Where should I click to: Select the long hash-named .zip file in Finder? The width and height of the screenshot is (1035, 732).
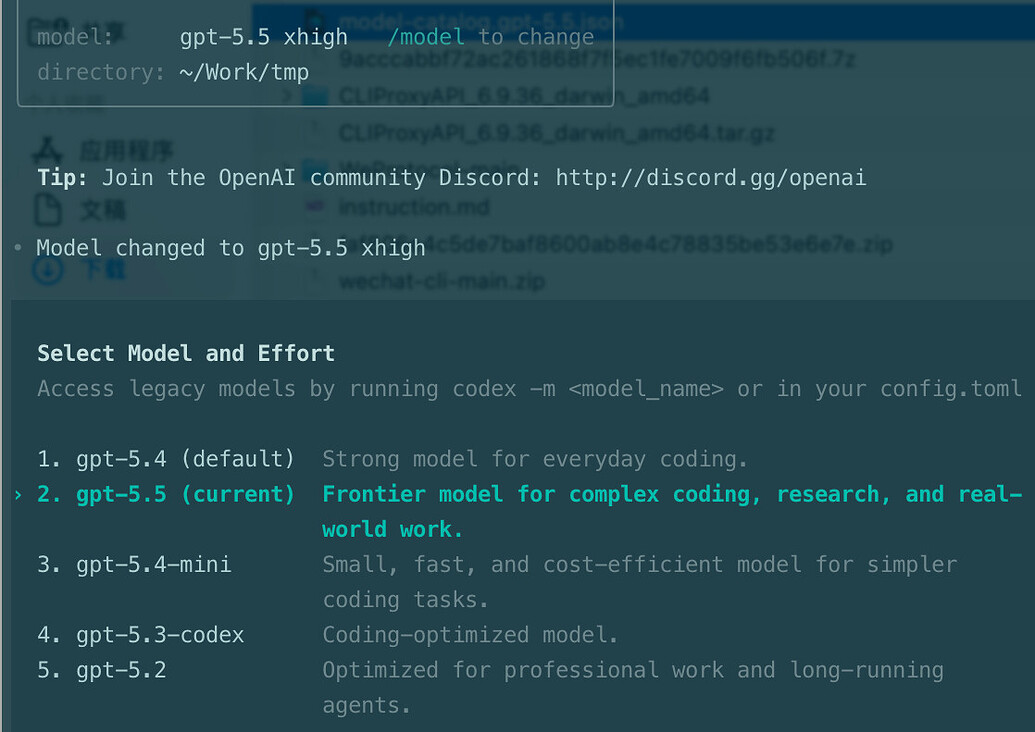pos(616,245)
